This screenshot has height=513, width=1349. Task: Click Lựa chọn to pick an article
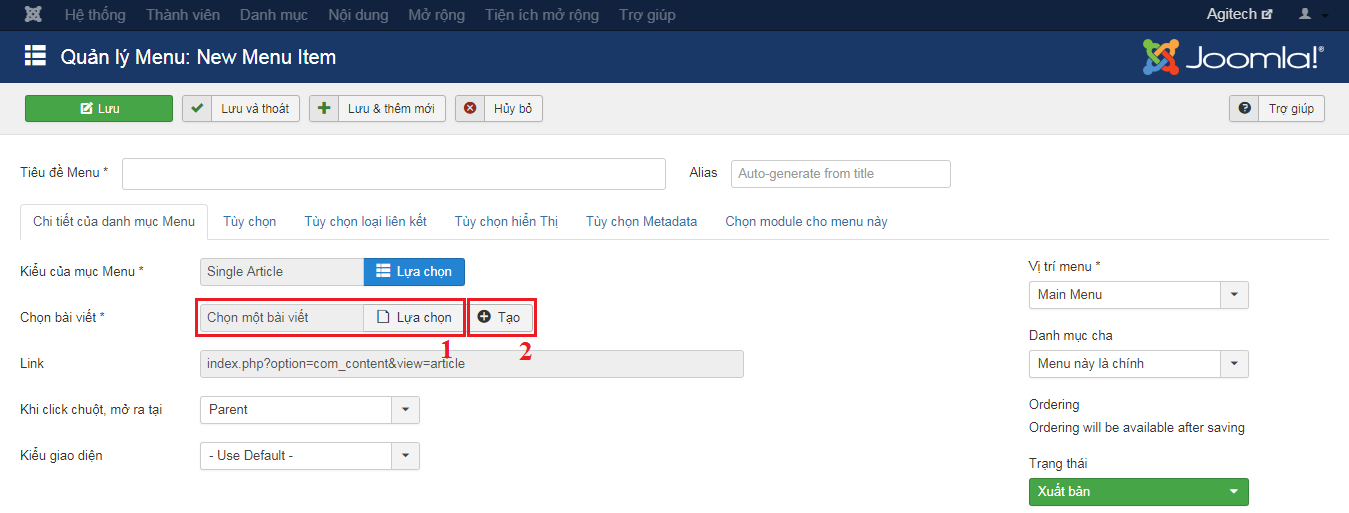click(413, 317)
